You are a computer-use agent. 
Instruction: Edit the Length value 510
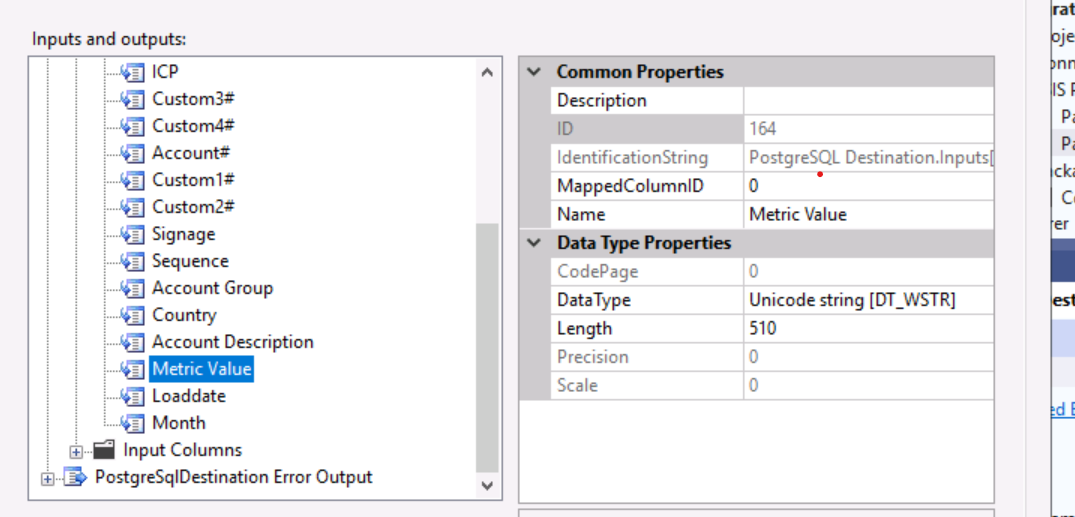868,328
